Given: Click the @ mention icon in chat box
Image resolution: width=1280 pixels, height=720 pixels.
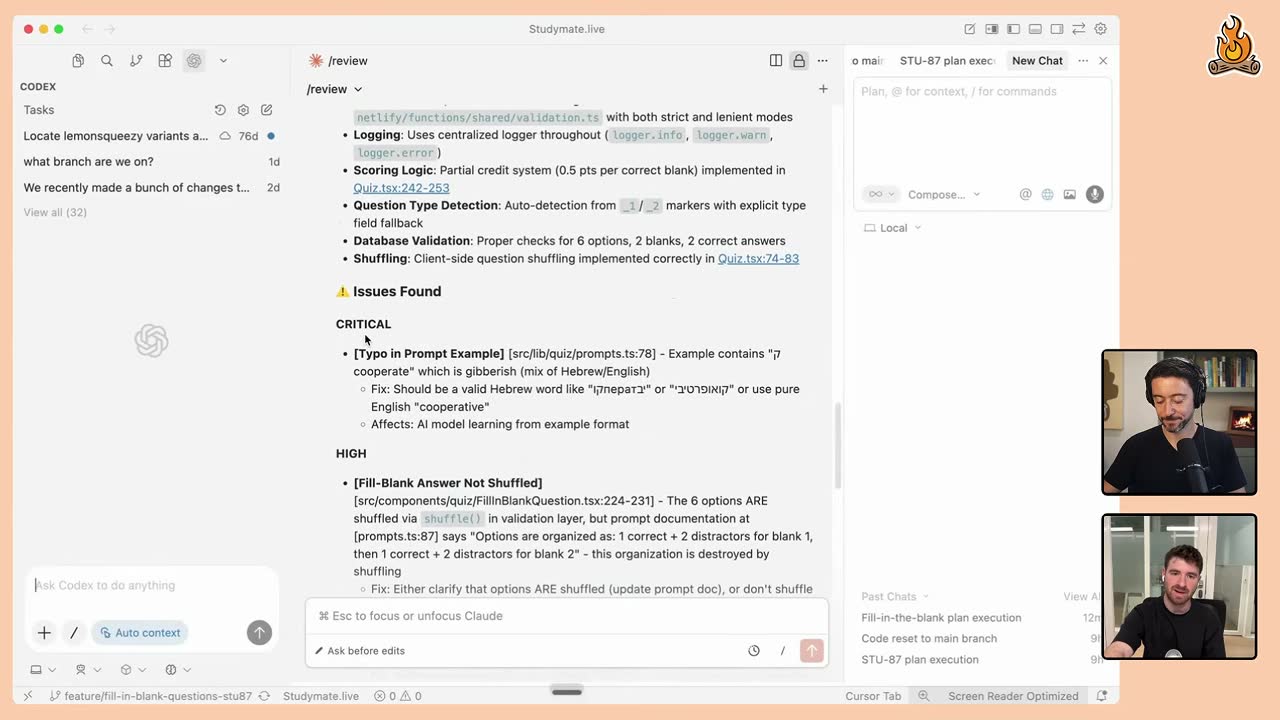Looking at the screenshot, I should coord(1025,195).
